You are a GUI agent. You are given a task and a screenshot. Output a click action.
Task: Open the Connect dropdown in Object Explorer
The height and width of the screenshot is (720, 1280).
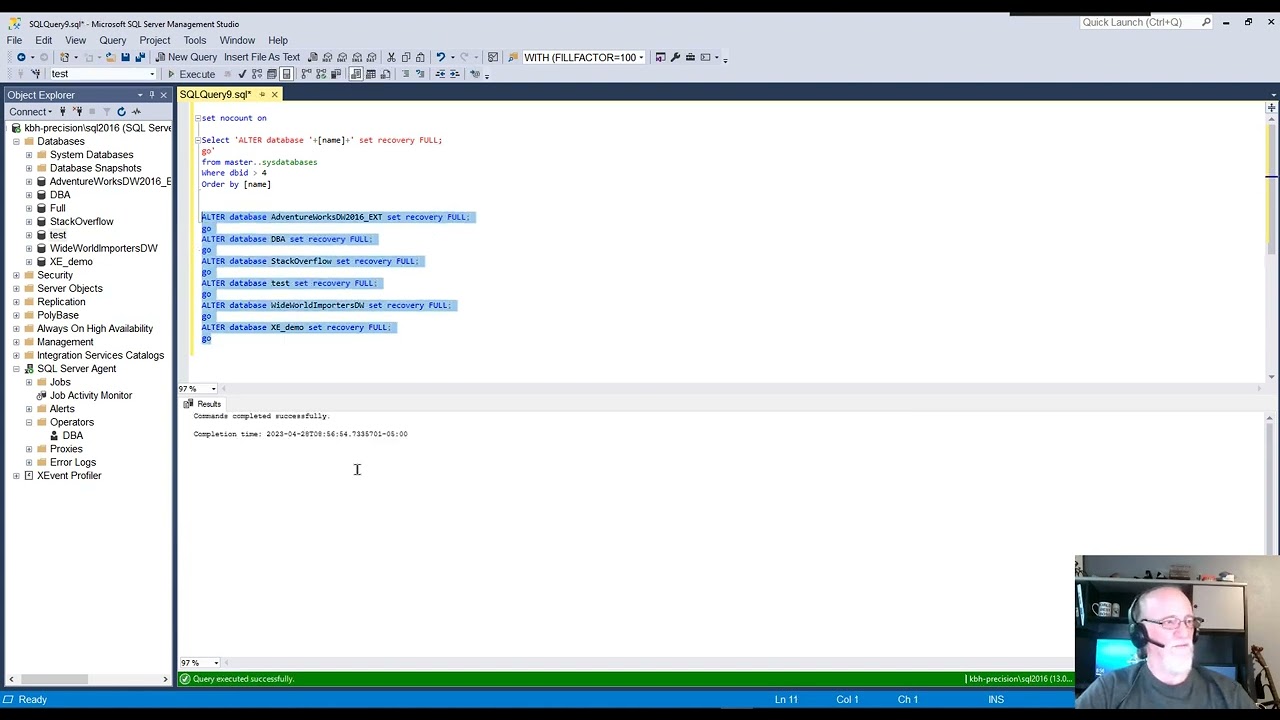coord(30,112)
